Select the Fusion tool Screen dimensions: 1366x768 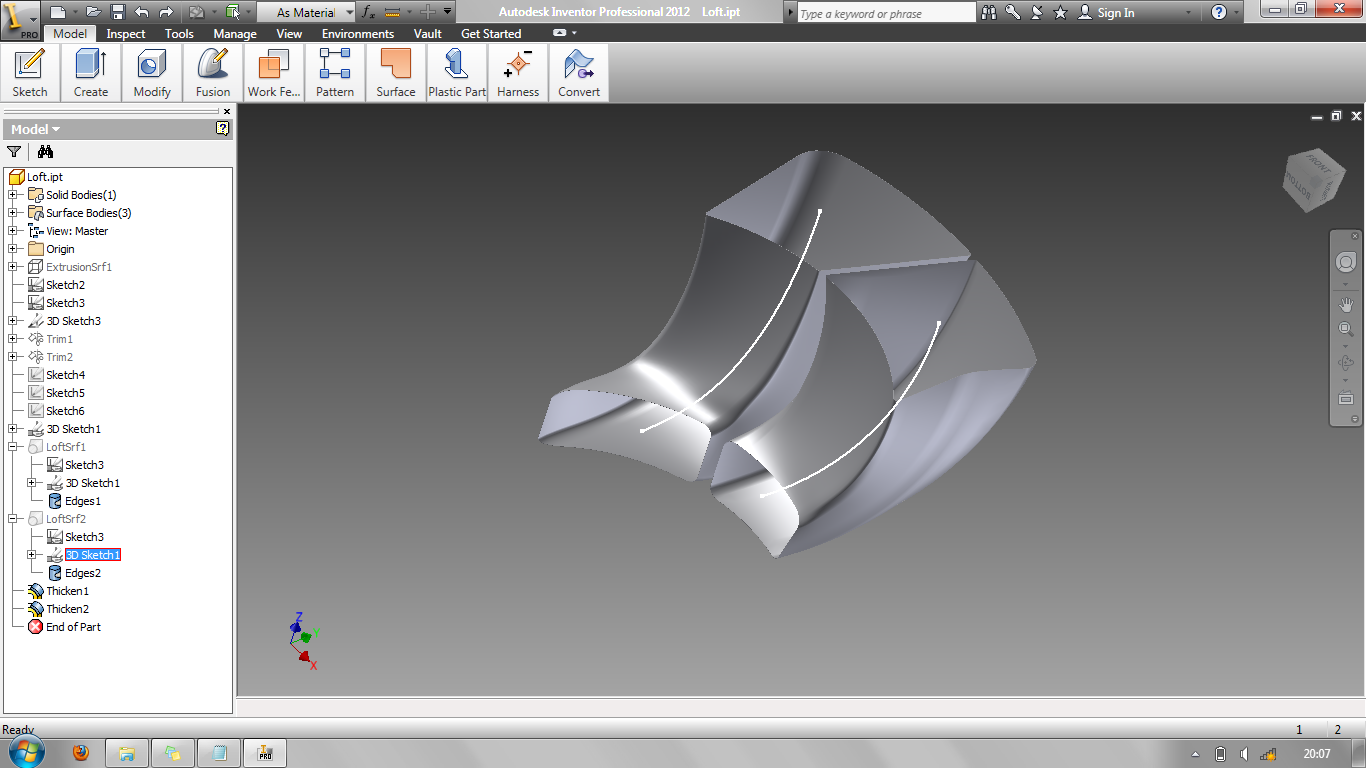pos(212,66)
